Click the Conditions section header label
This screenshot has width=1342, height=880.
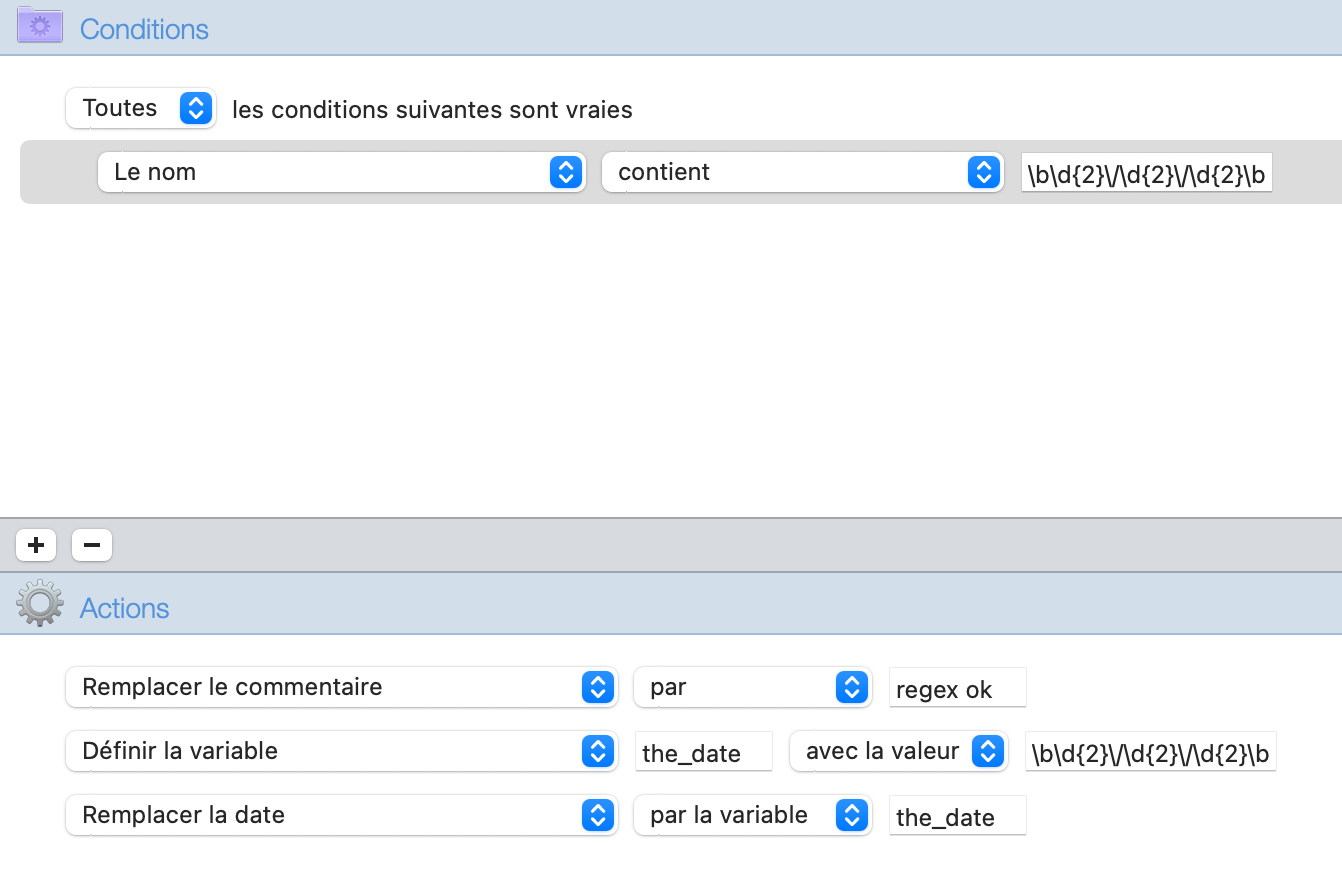[144, 29]
